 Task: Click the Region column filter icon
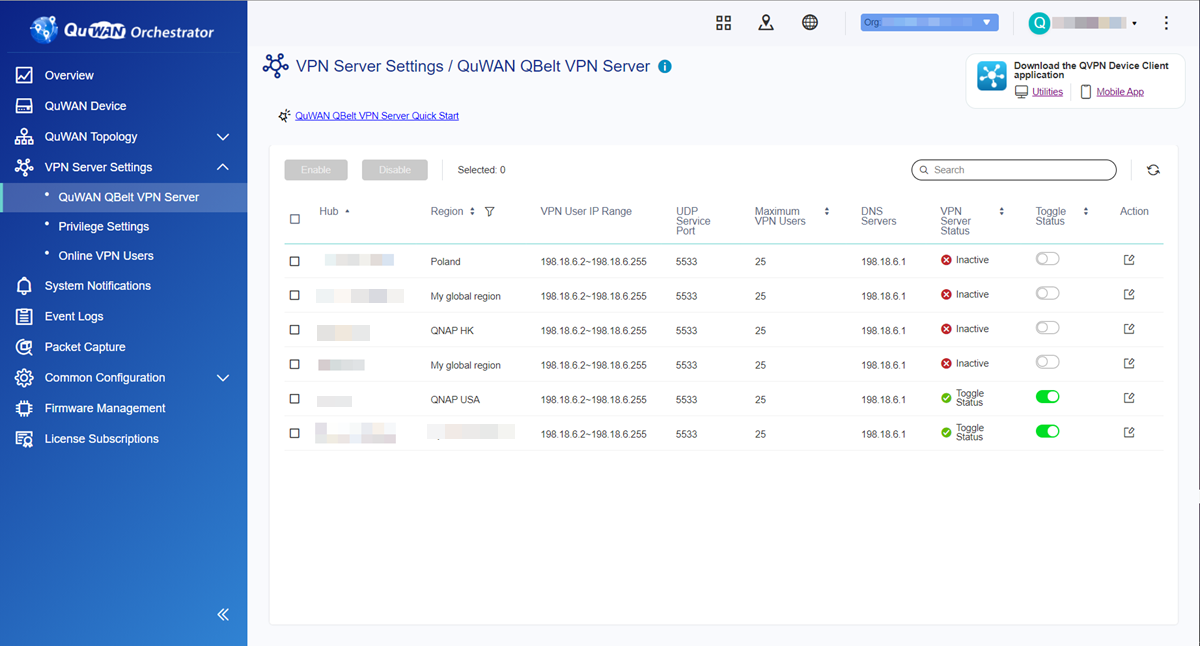(490, 212)
